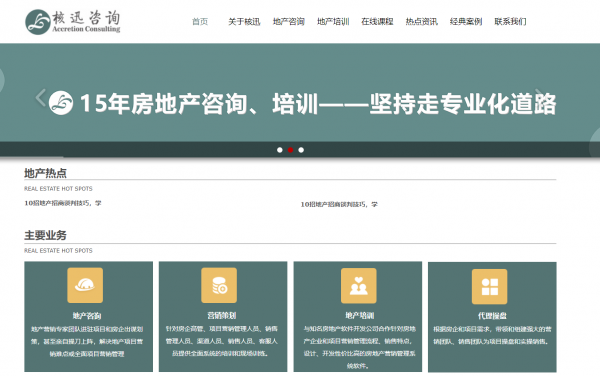Click the round logo in banner
Viewport: 600px width, 376px height.
[61, 103]
